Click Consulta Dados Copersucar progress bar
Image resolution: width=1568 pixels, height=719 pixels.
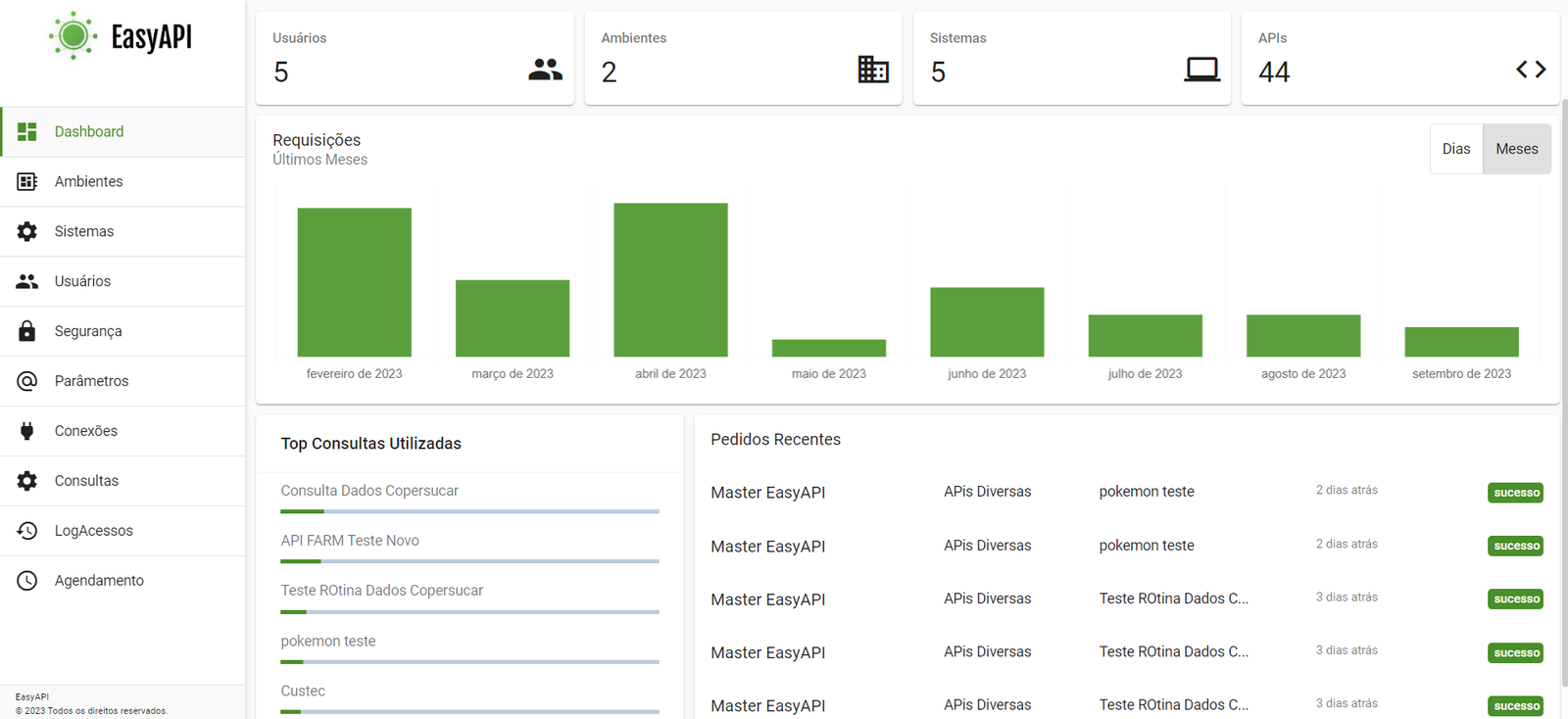point(470,511)
